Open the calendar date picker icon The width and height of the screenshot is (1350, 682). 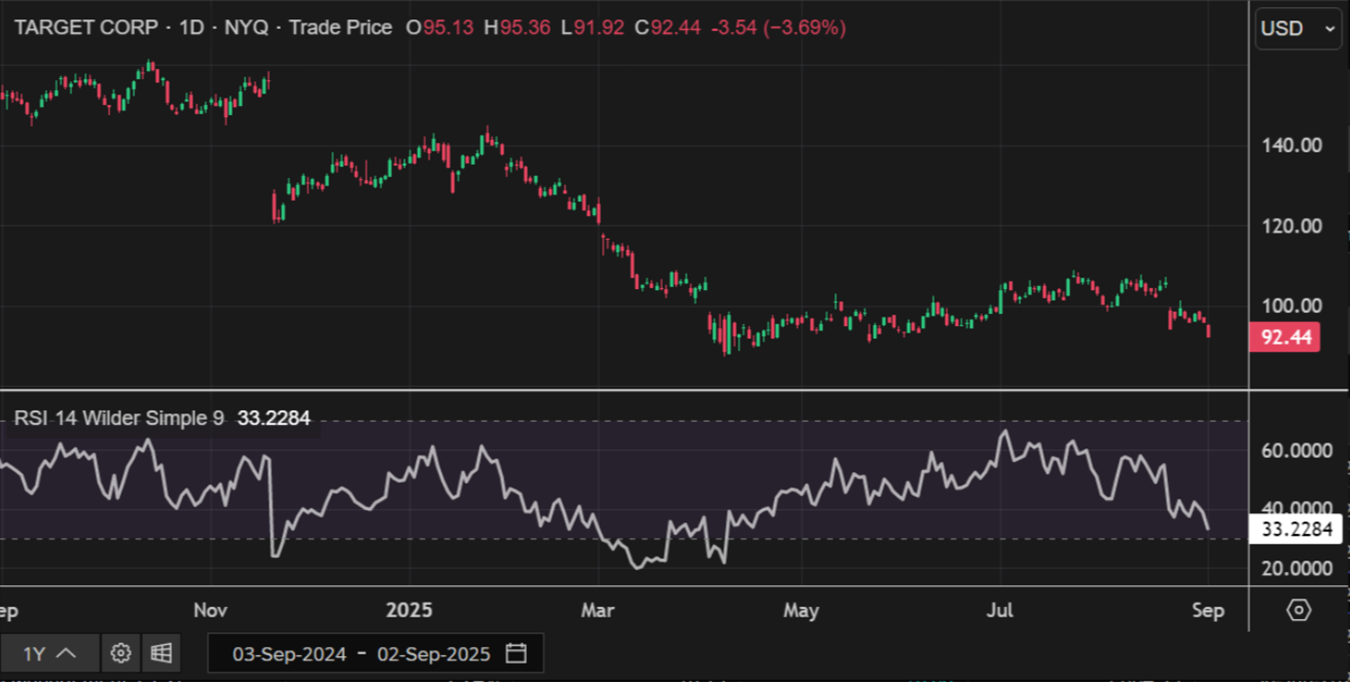pyautogui.click(x=516, y=654)
